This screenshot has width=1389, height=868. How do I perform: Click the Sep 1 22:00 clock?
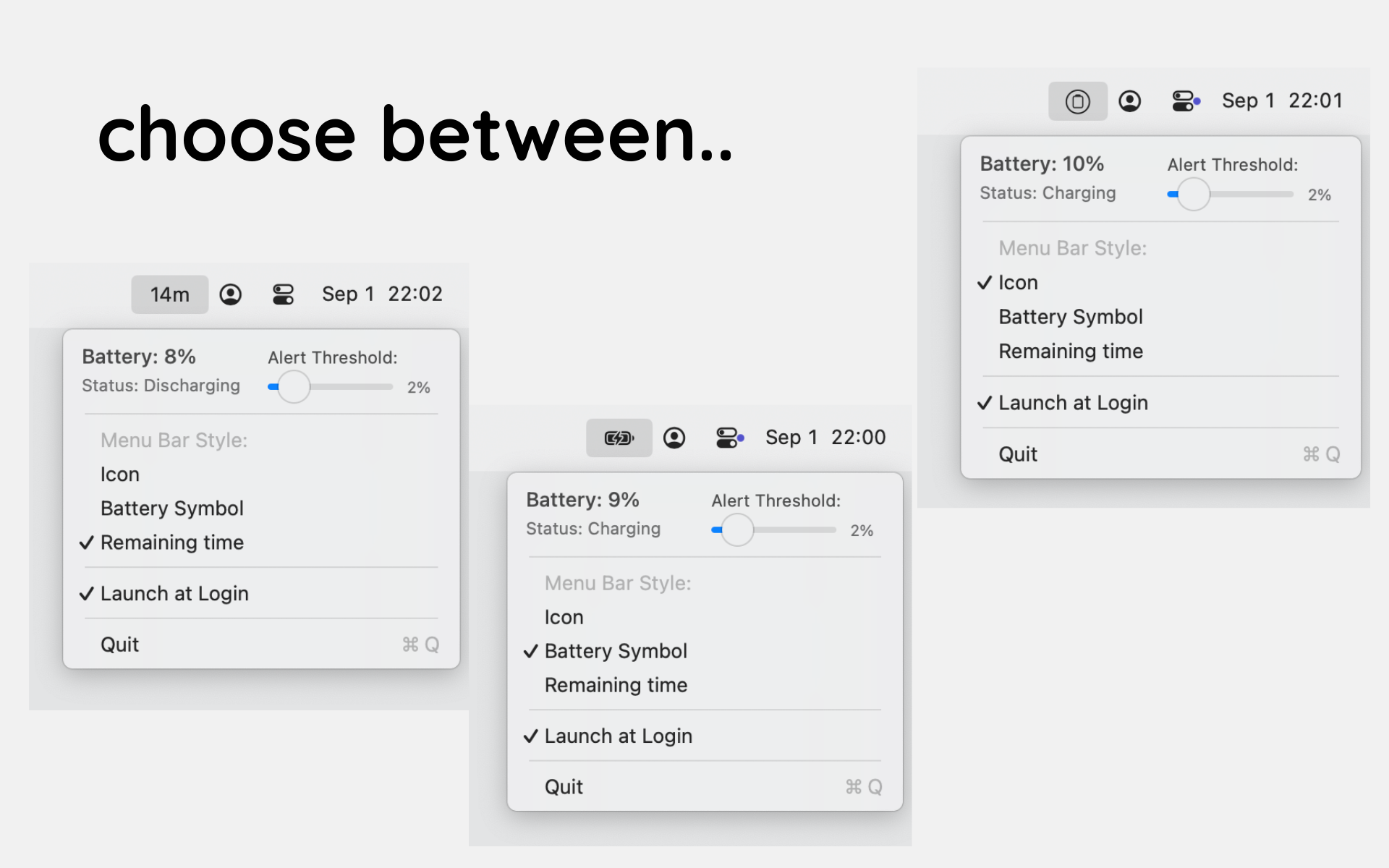[825, 438]
